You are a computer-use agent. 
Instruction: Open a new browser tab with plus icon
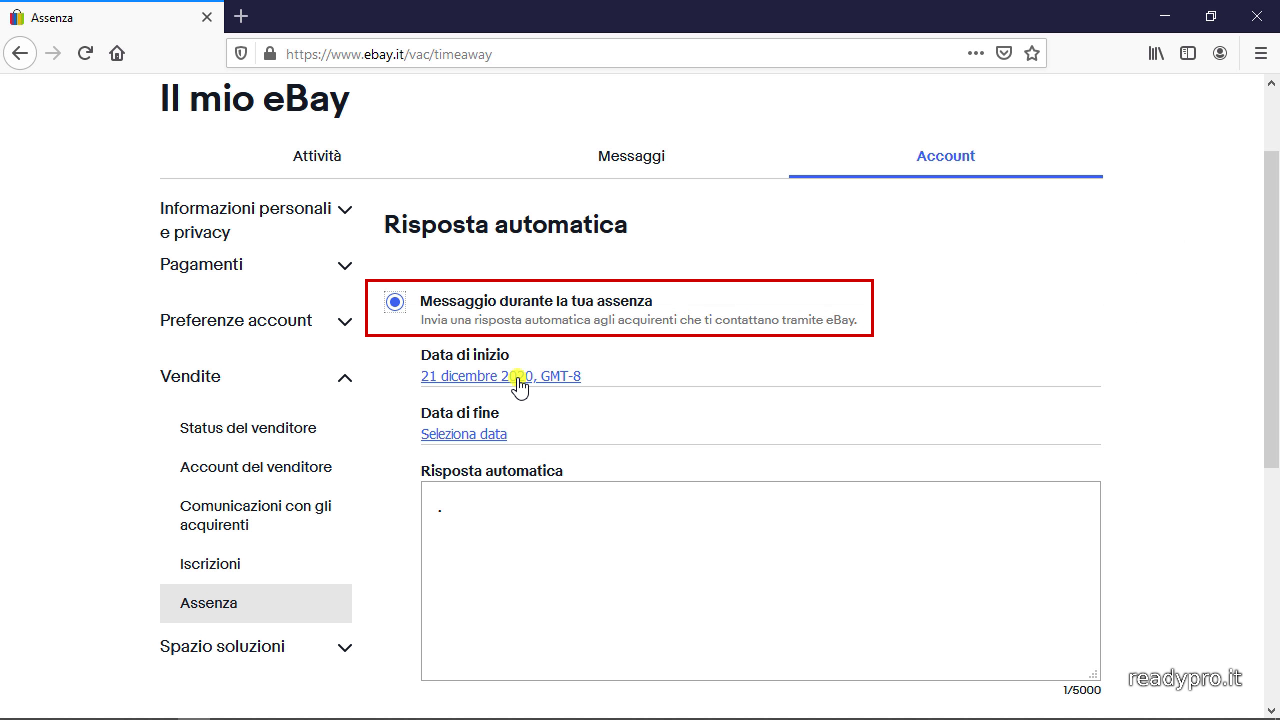coord(241,16)
